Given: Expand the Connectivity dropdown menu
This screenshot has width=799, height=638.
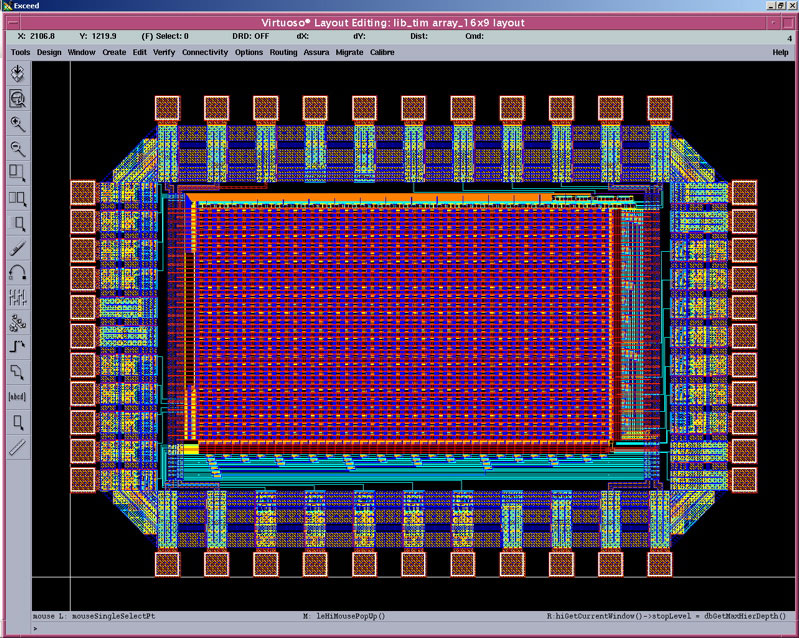Looking at the screenshot, I should (205, 52).
